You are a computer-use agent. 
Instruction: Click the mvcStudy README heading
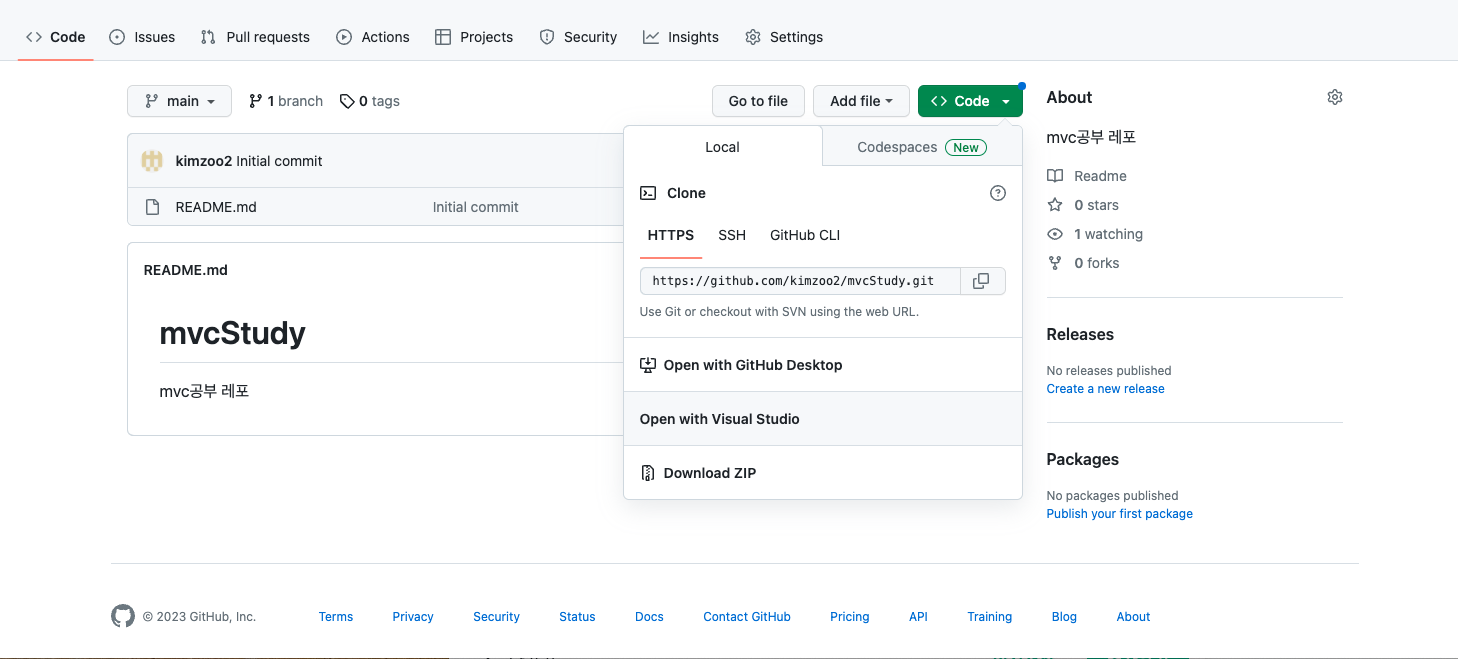[x=233, y=333]
